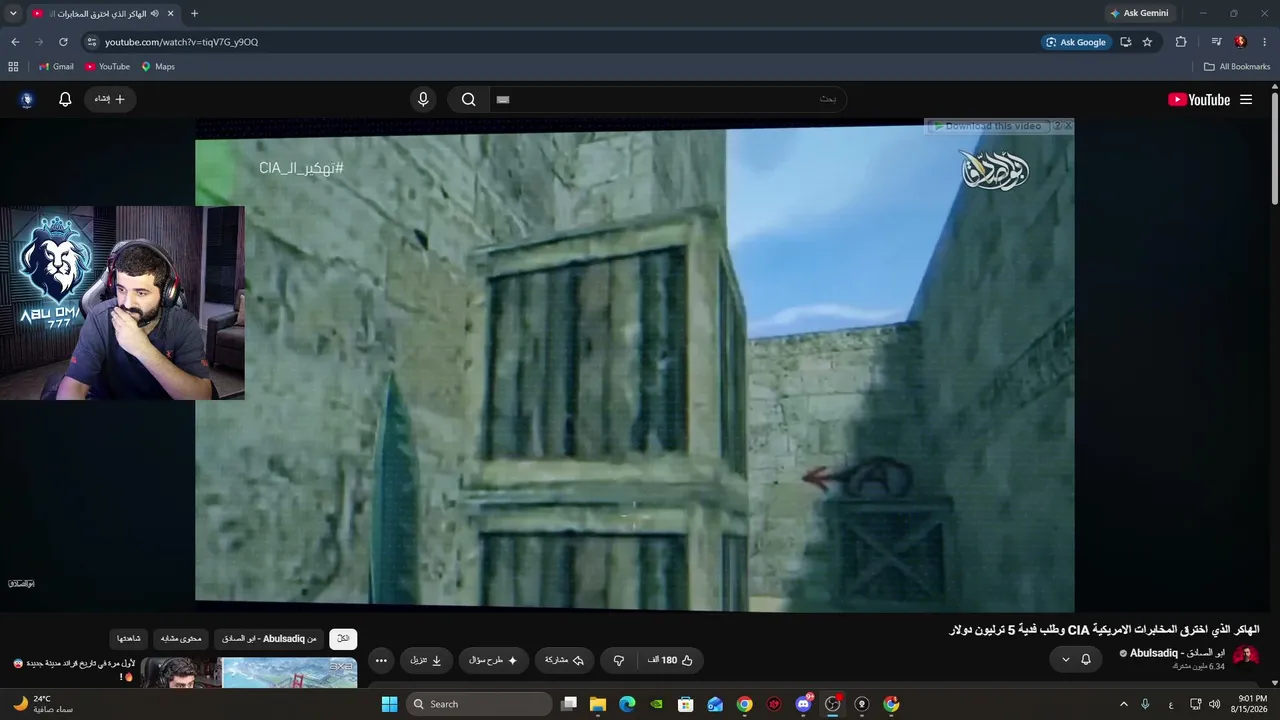The width and height of the screenshot is (1280, 720).
Task: Click the Ask Google lens button
Action: (1076, 42)
